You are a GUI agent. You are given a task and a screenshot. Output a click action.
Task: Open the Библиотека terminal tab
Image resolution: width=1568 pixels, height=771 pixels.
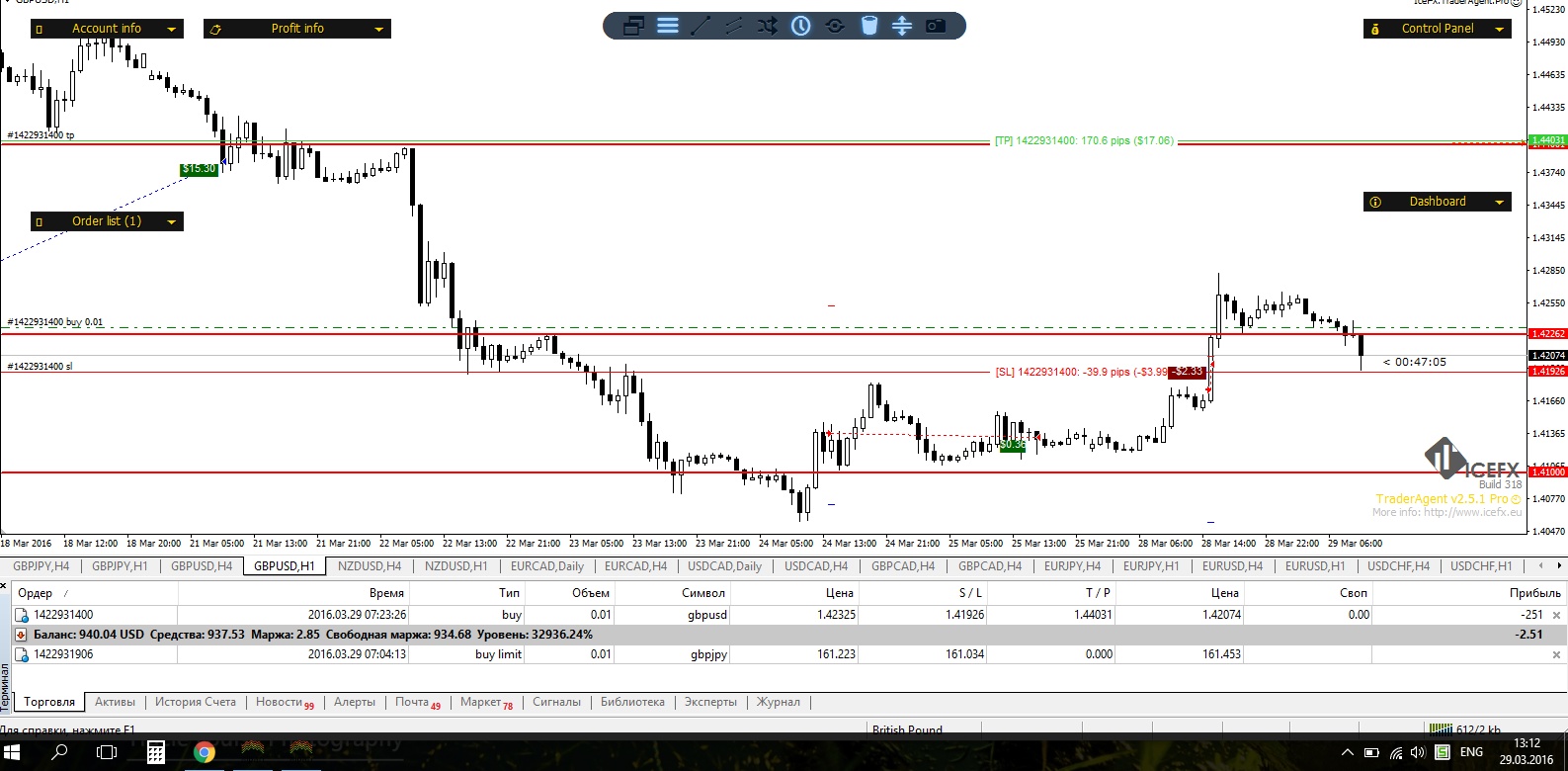632,702
